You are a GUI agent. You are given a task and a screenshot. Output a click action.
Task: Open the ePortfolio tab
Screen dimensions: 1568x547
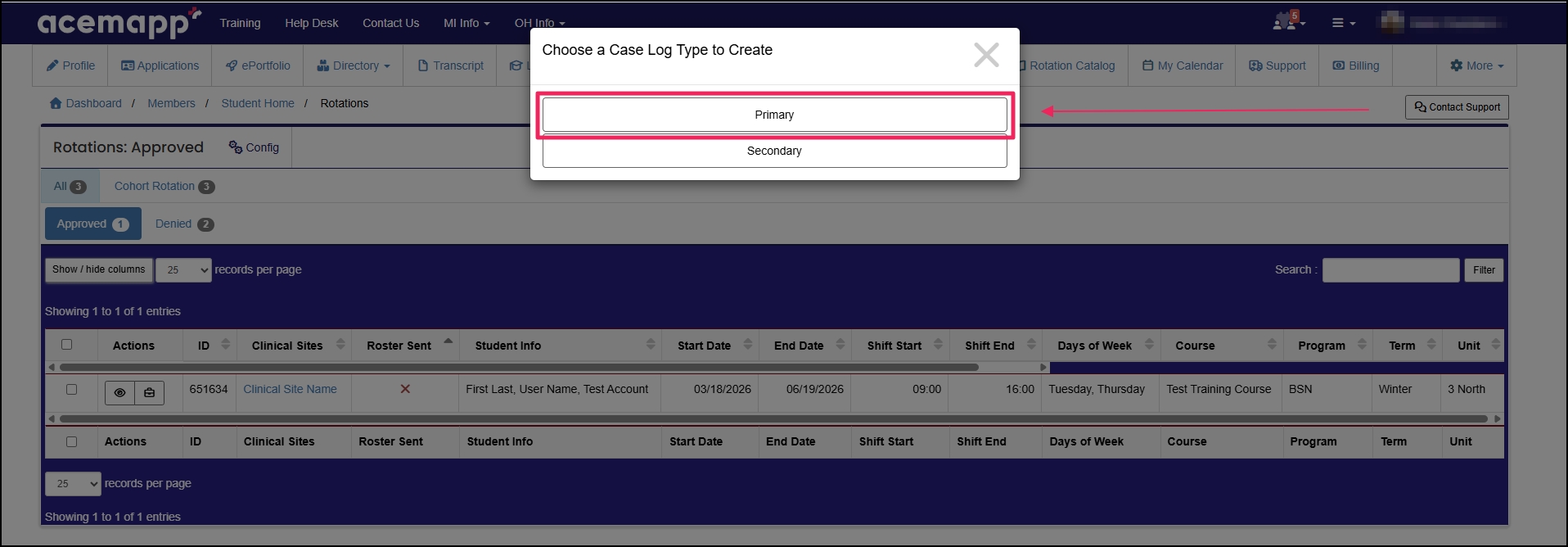(258, 66)
